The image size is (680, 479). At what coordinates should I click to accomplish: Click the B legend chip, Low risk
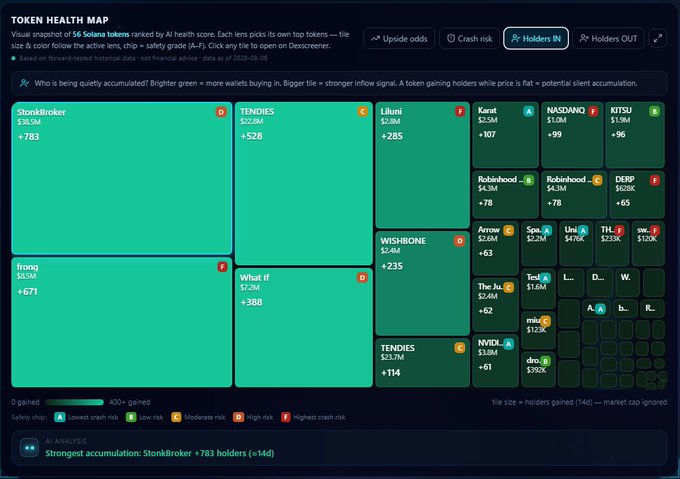point(131,417)
